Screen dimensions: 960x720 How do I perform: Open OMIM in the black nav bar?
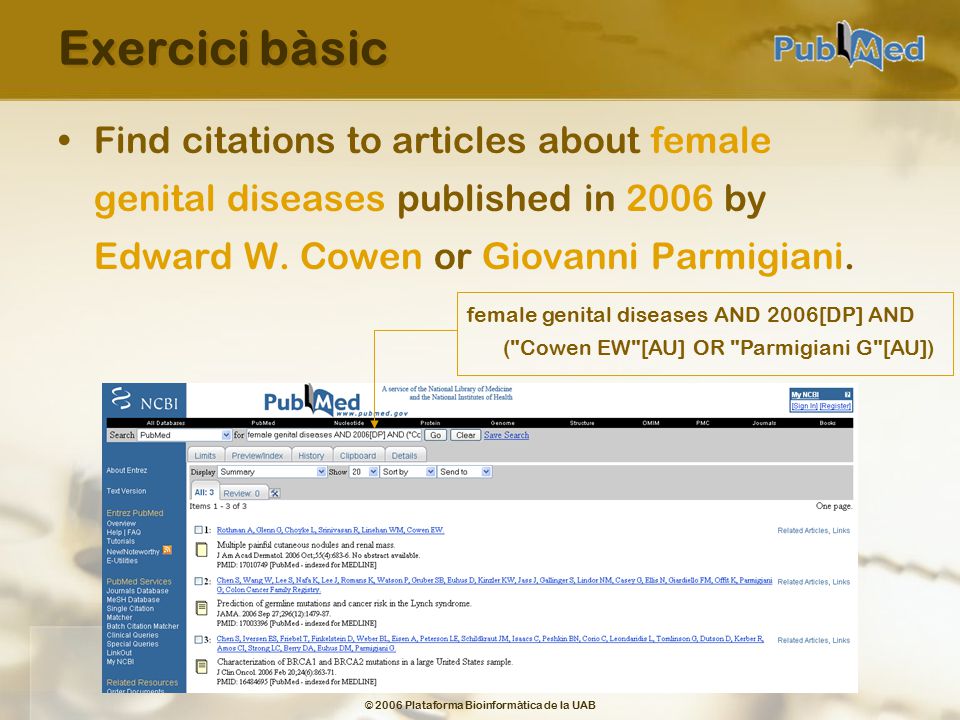tap(650, 423)
